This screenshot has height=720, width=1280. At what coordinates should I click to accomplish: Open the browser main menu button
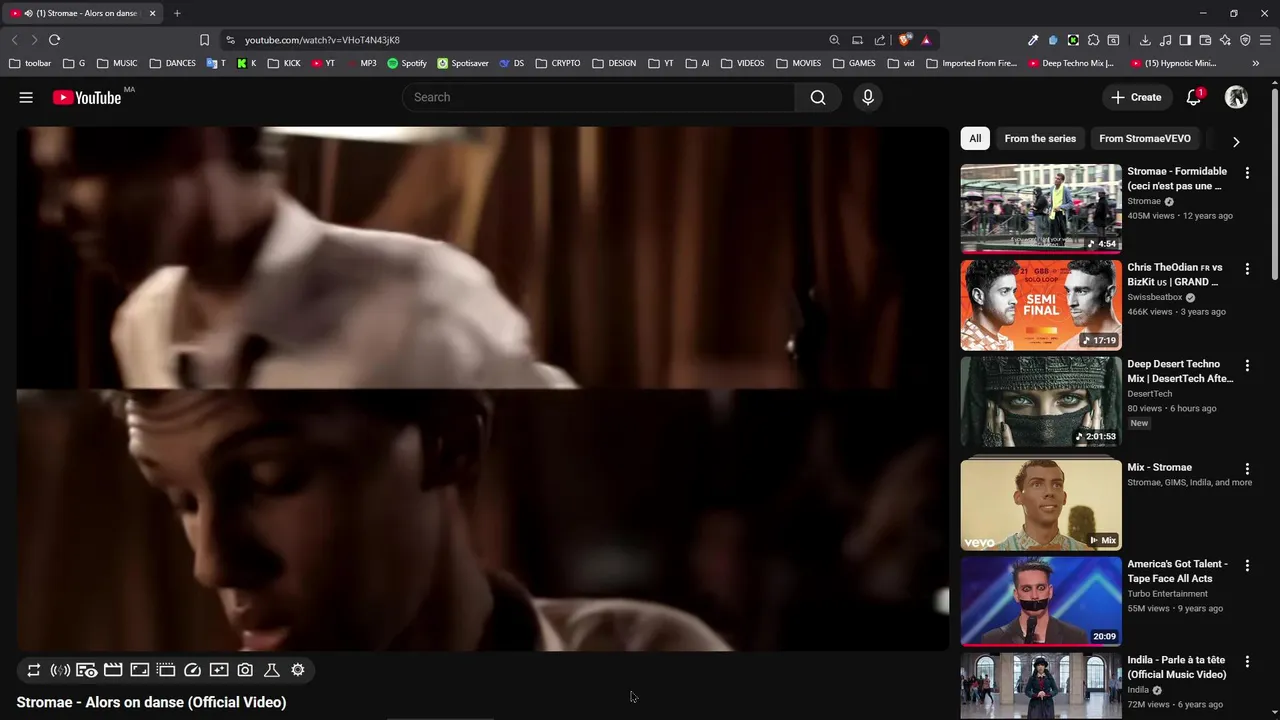pyautogui.click(x=1265, y=40)
